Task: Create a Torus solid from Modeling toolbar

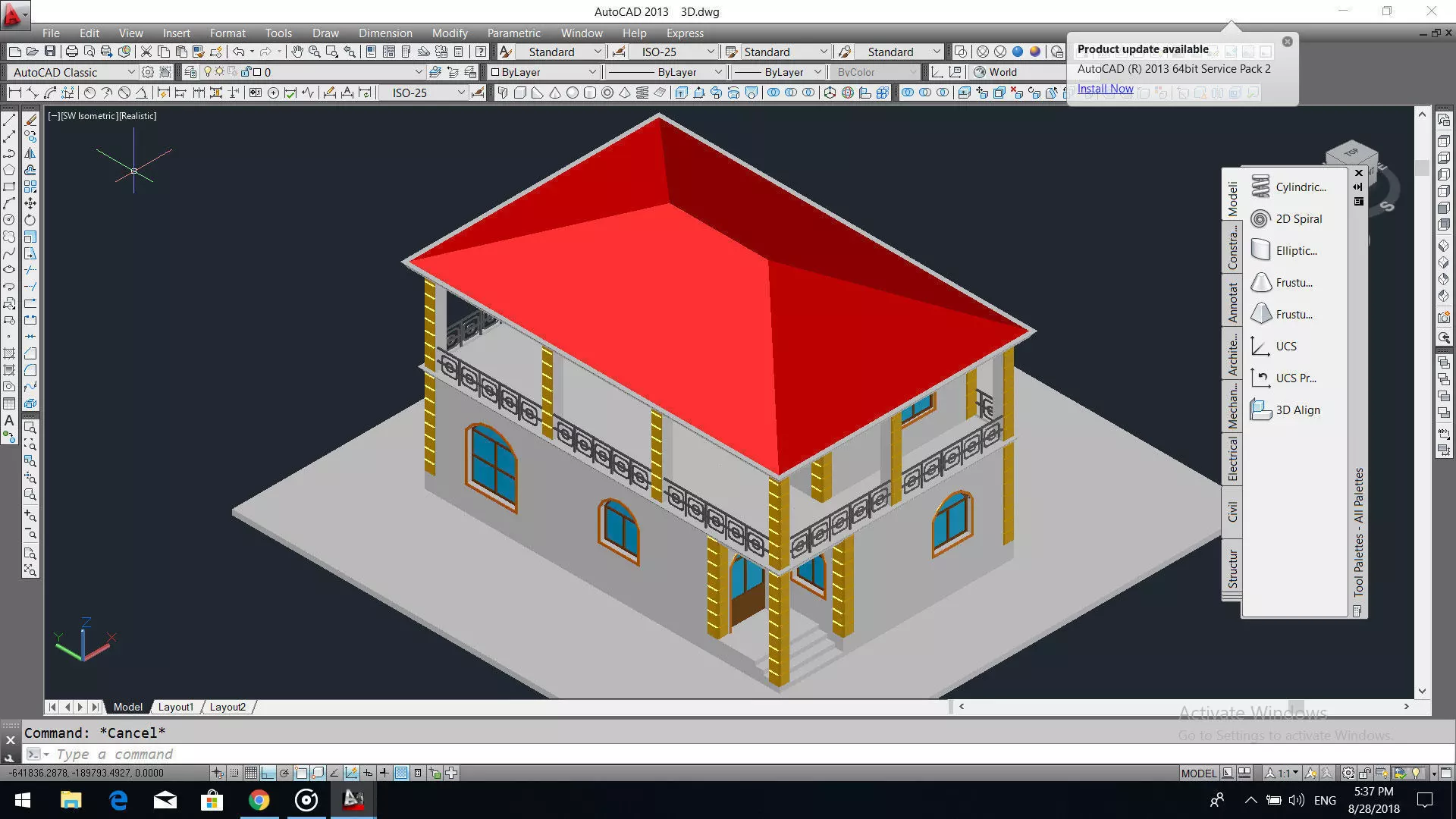Action: [x=607, y=93]
